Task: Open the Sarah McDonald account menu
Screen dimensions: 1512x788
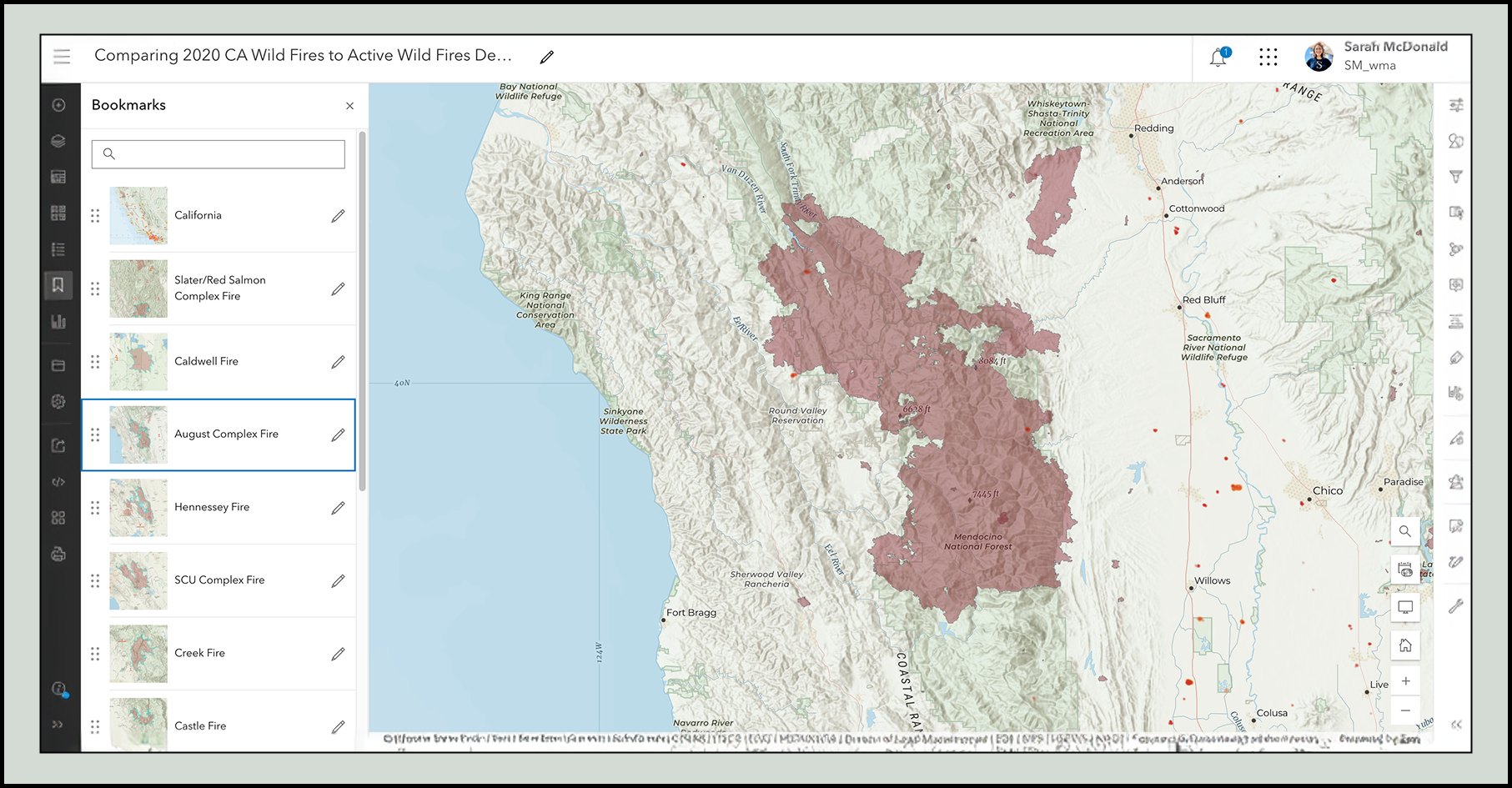Action: point(1318,56)
